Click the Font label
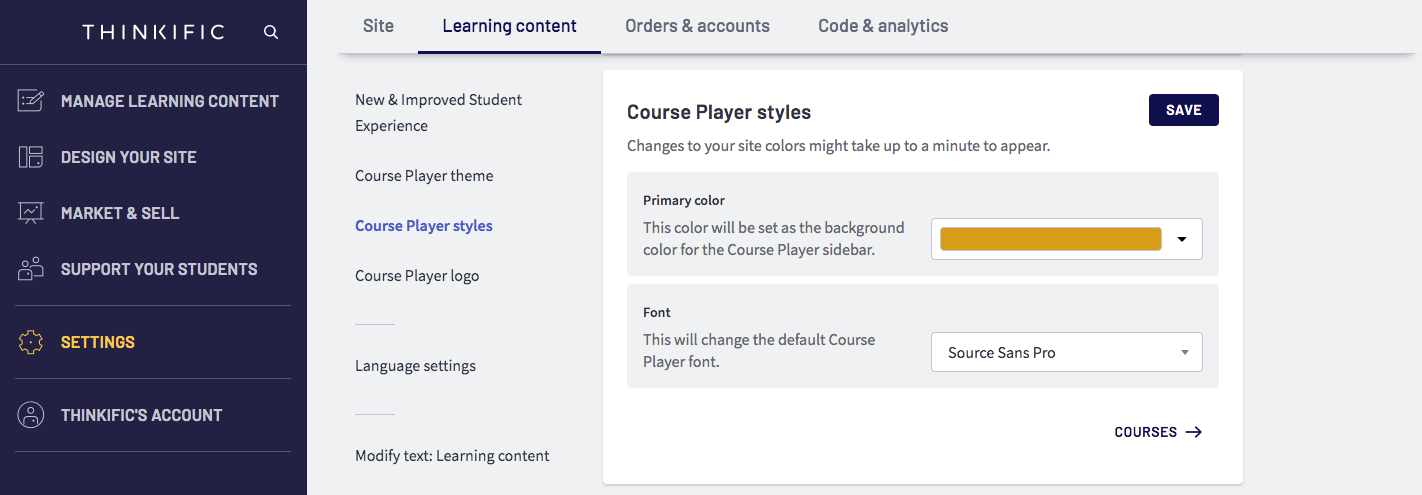Viewport: 1422px width, 495px height. (x=657, y=312)
